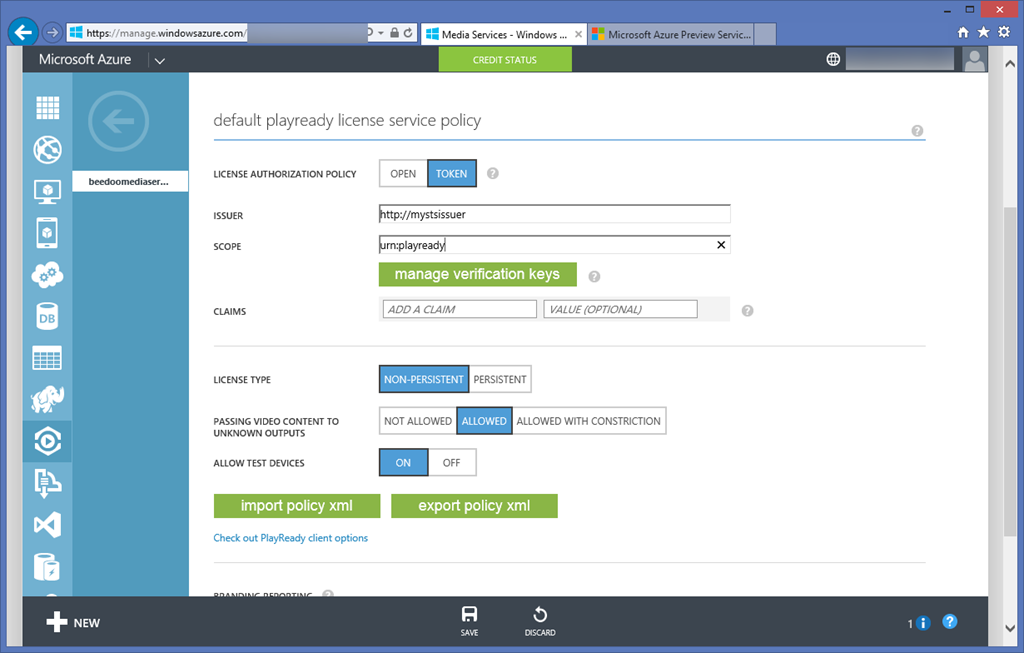Open SQL Databases DB icon in sidebar
Screen dimensions: 1024x653
click(47, 317)
